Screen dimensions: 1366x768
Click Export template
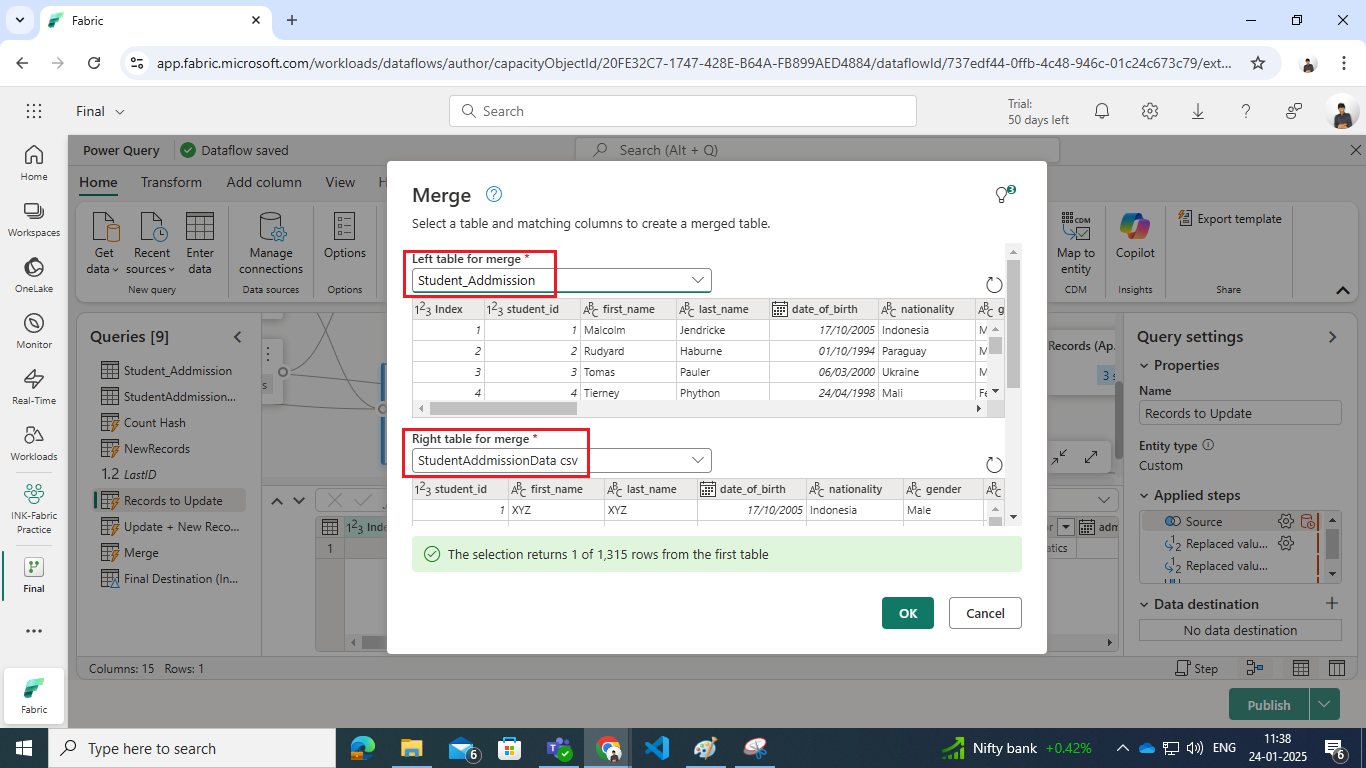(1230, 218)
